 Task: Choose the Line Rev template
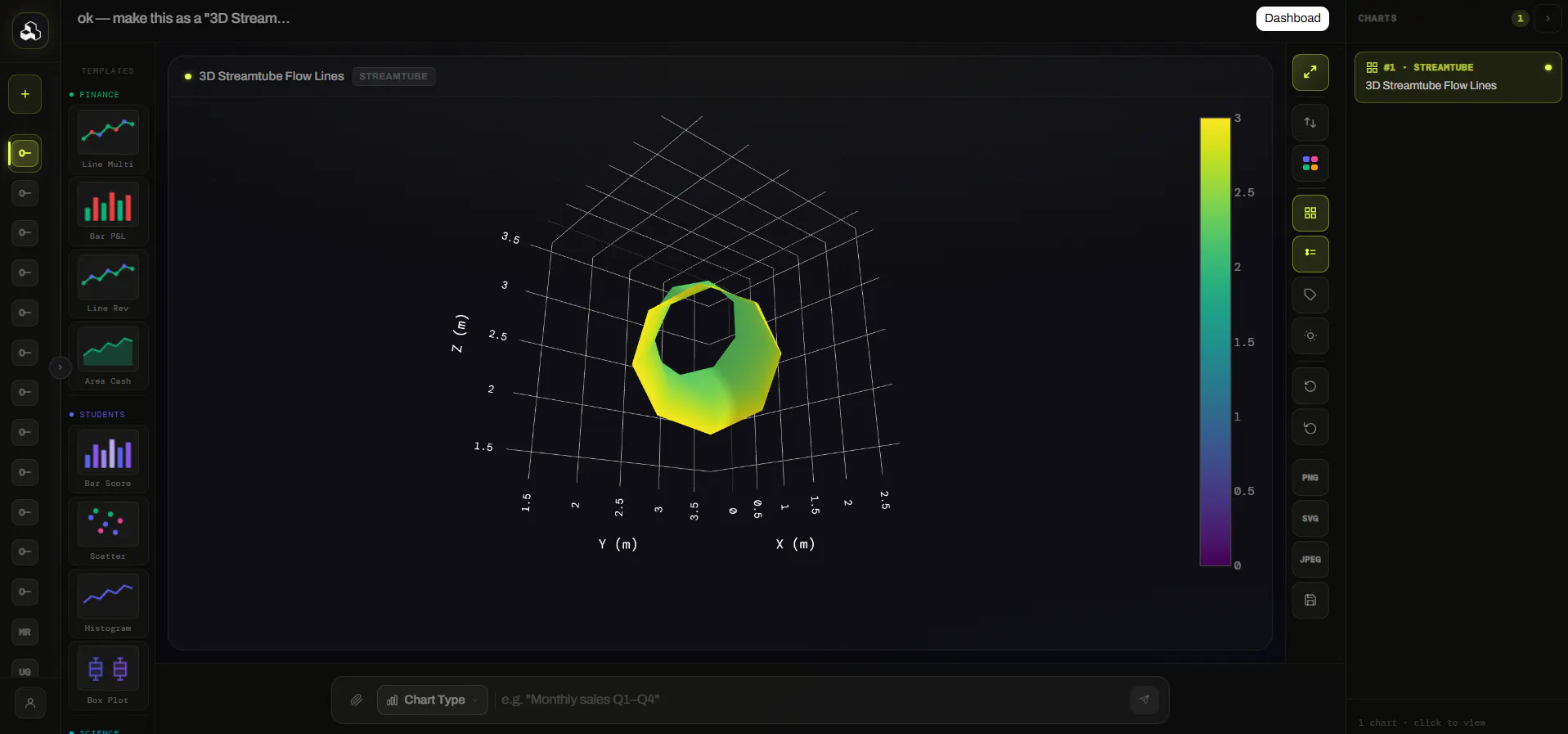pos(108,283)
